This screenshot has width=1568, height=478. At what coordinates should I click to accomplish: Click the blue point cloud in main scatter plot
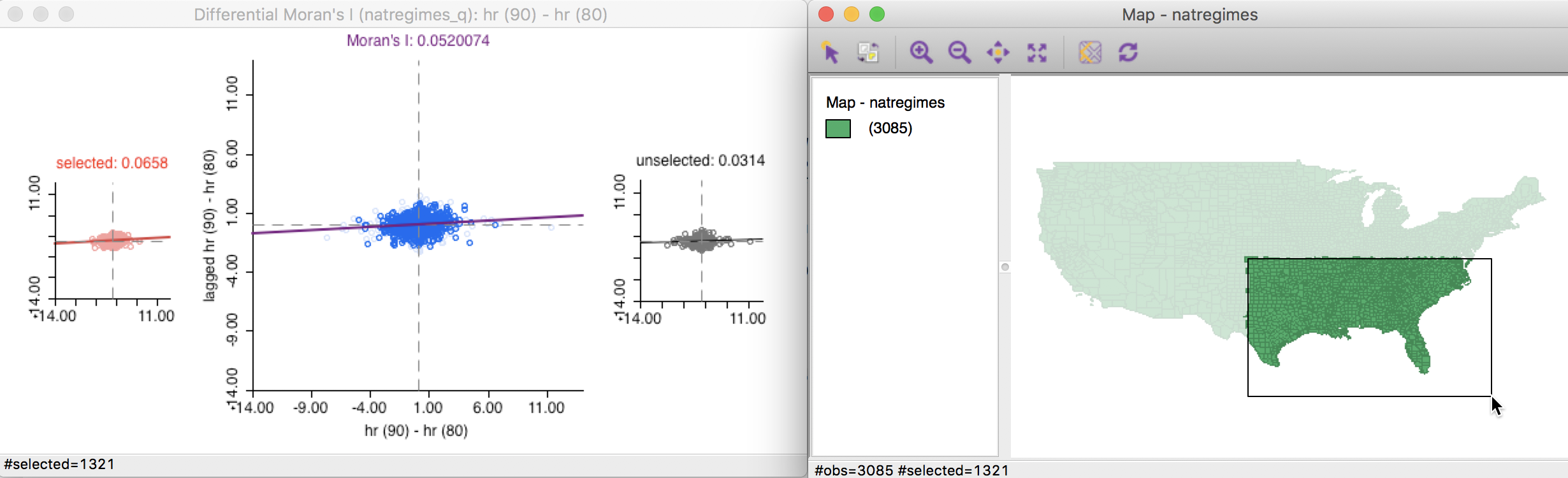(x=418, y=224)
